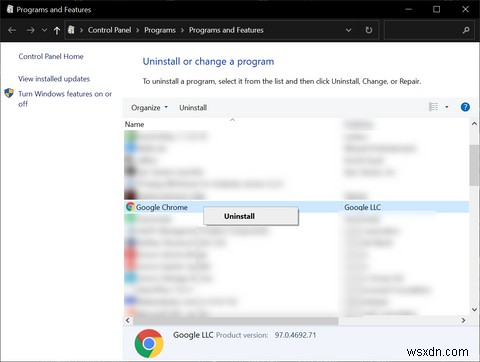Select Programs and Features breadcrumb
This screenshot has width=480, height=362.
(226, 30)
